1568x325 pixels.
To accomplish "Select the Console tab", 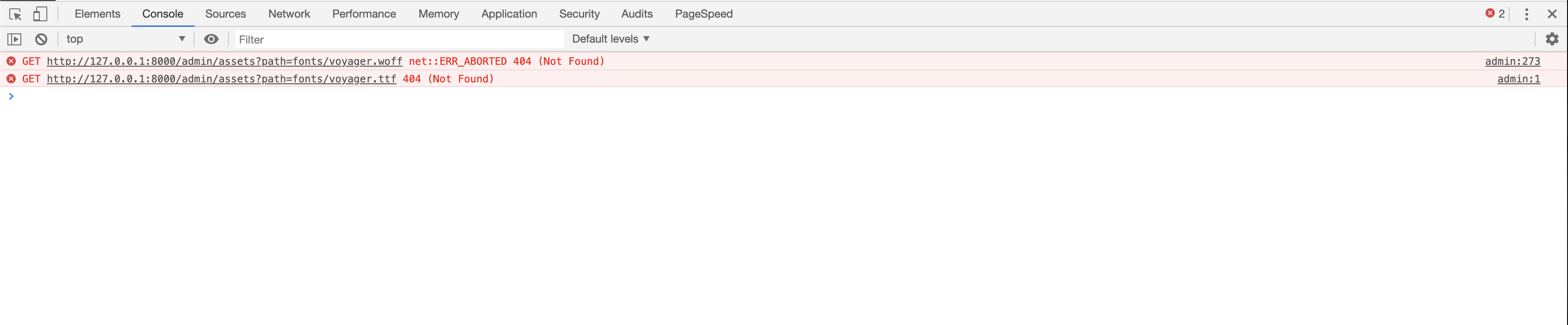I will (x=163, y=14).
